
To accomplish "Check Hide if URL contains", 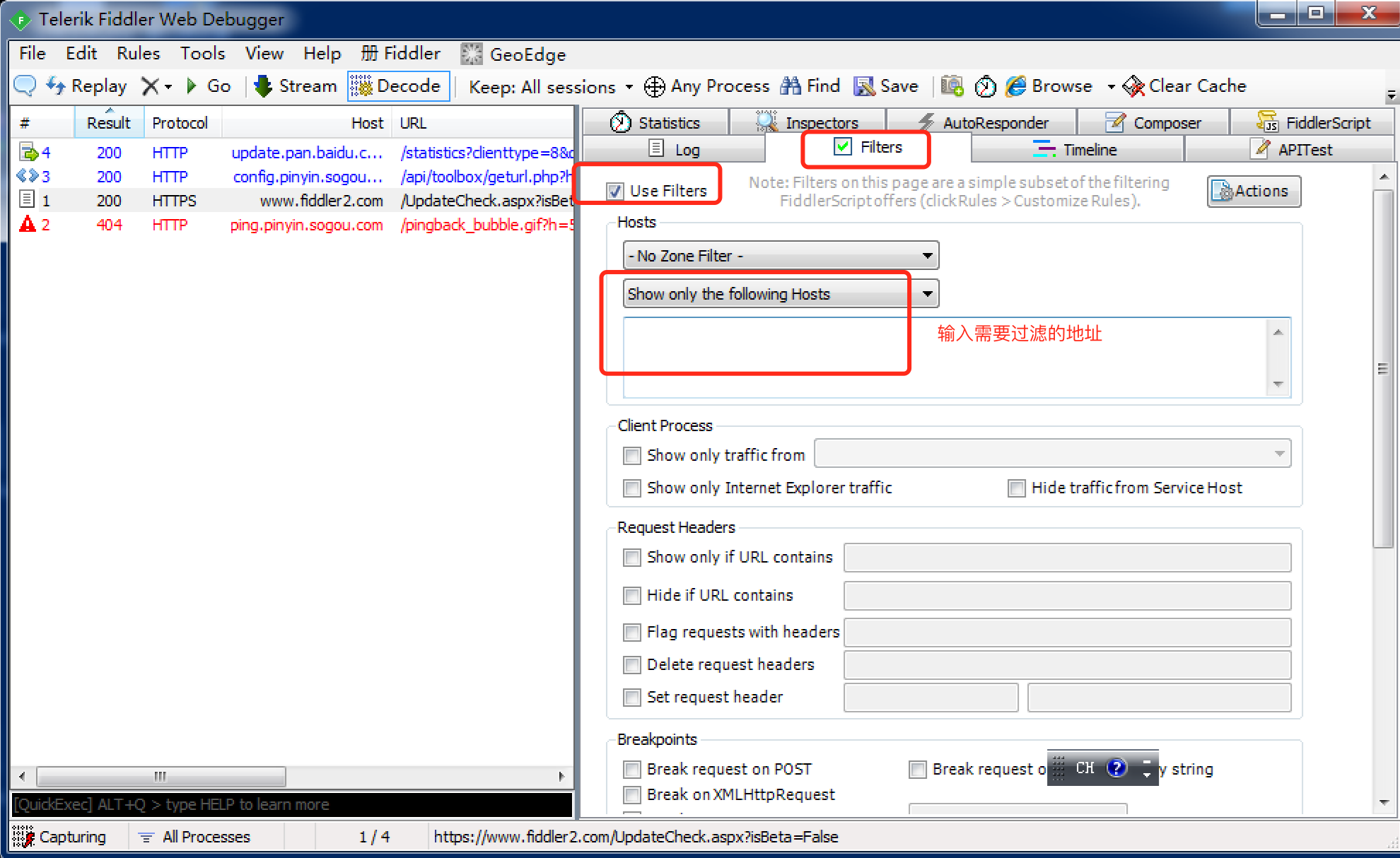I will pos(631,595).
